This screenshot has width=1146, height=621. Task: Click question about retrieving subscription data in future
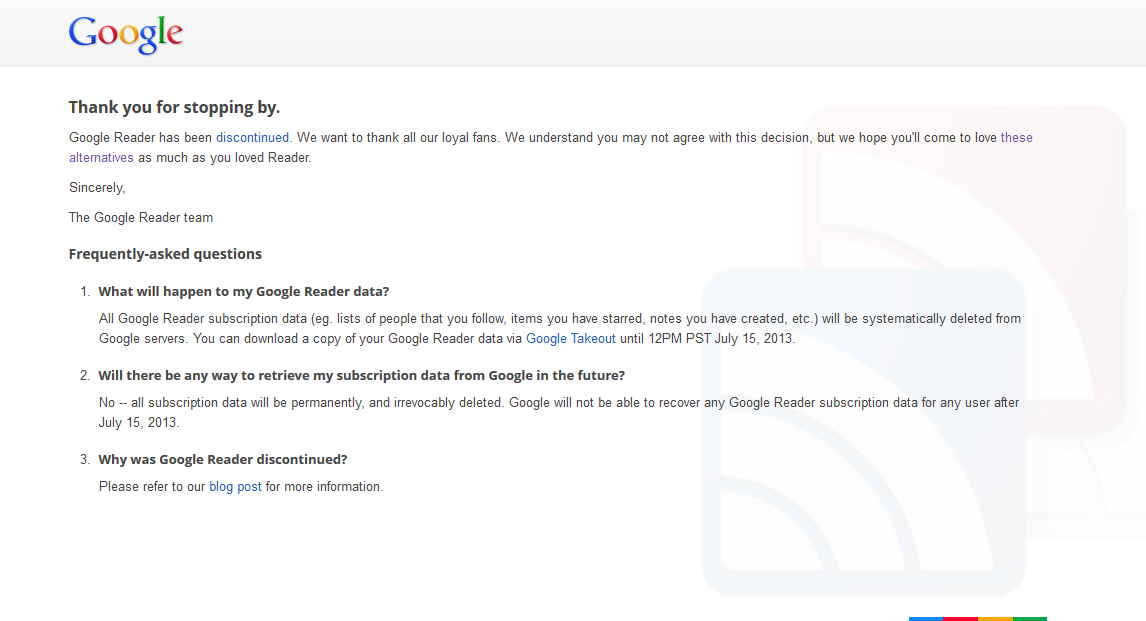click(362, 376)
